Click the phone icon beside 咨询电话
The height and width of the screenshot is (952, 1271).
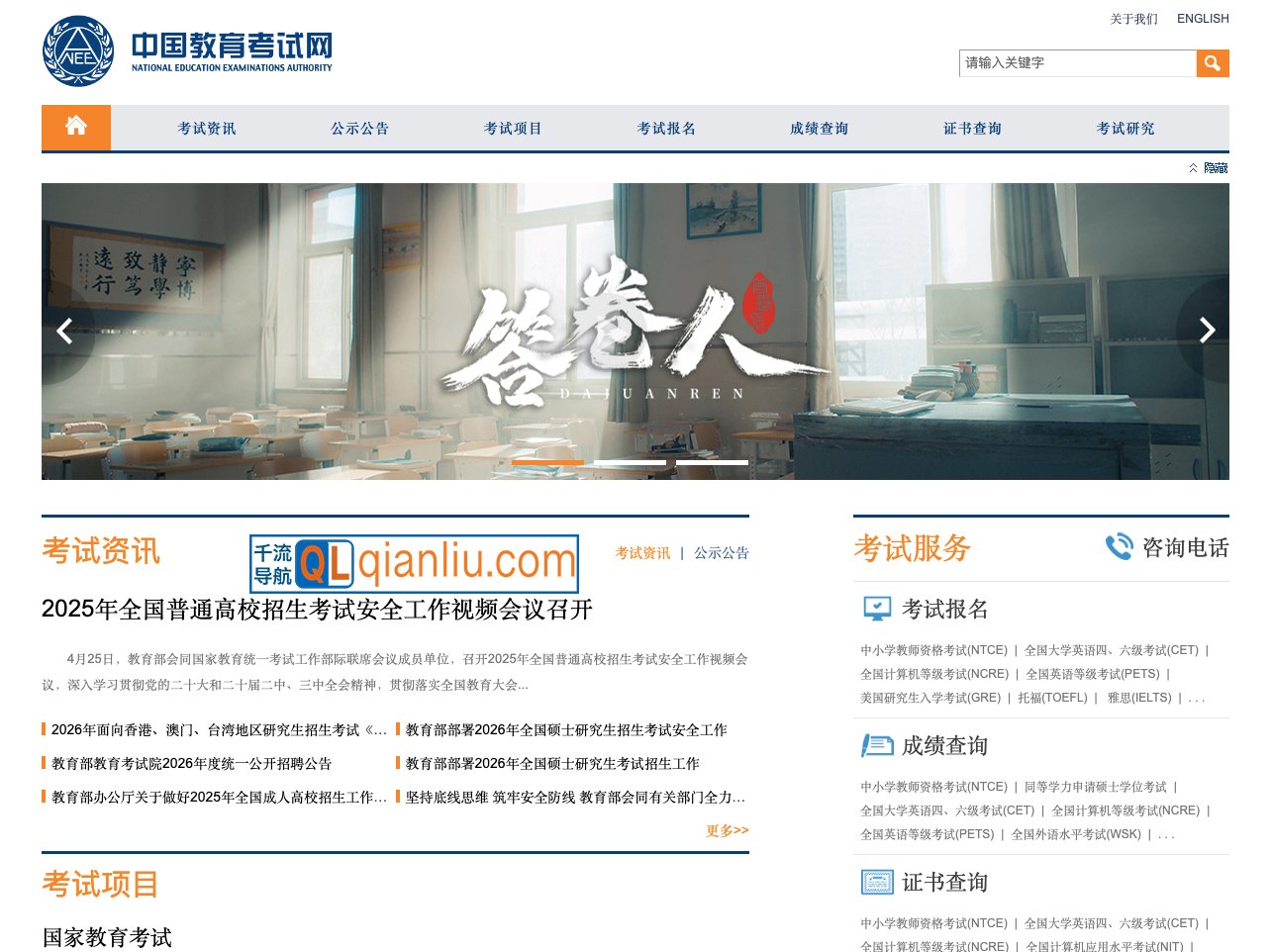coord(1118,546)
